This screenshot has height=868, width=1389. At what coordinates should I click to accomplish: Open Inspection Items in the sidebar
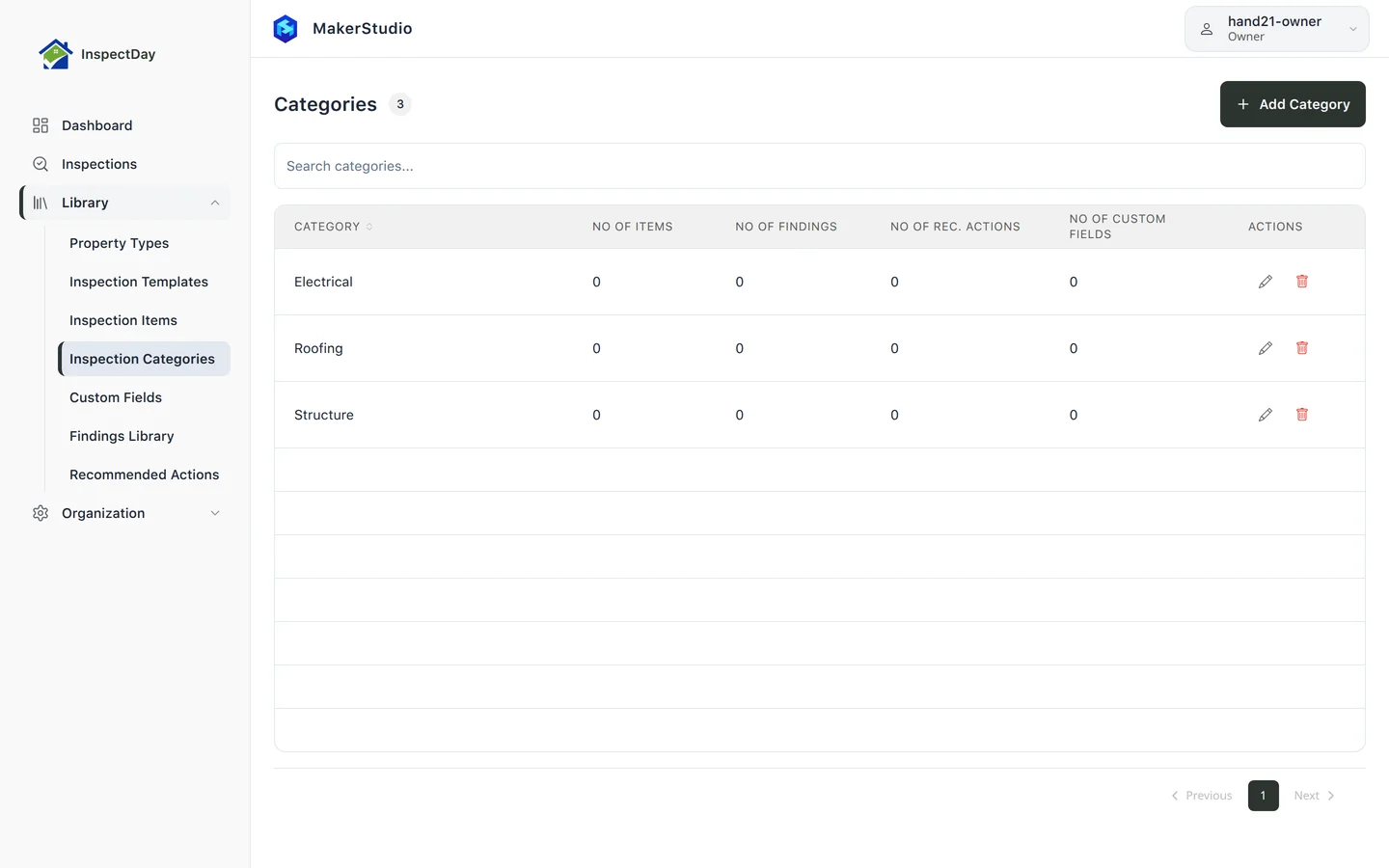[123, 320]
